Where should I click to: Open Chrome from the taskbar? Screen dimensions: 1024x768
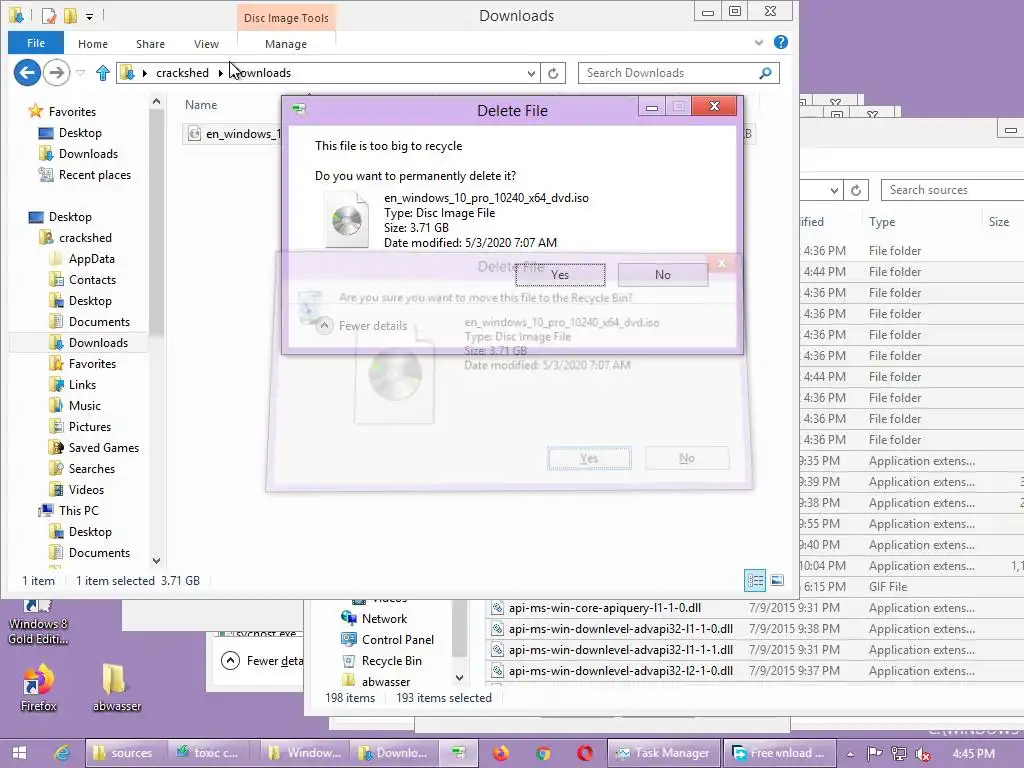[543, 753]
